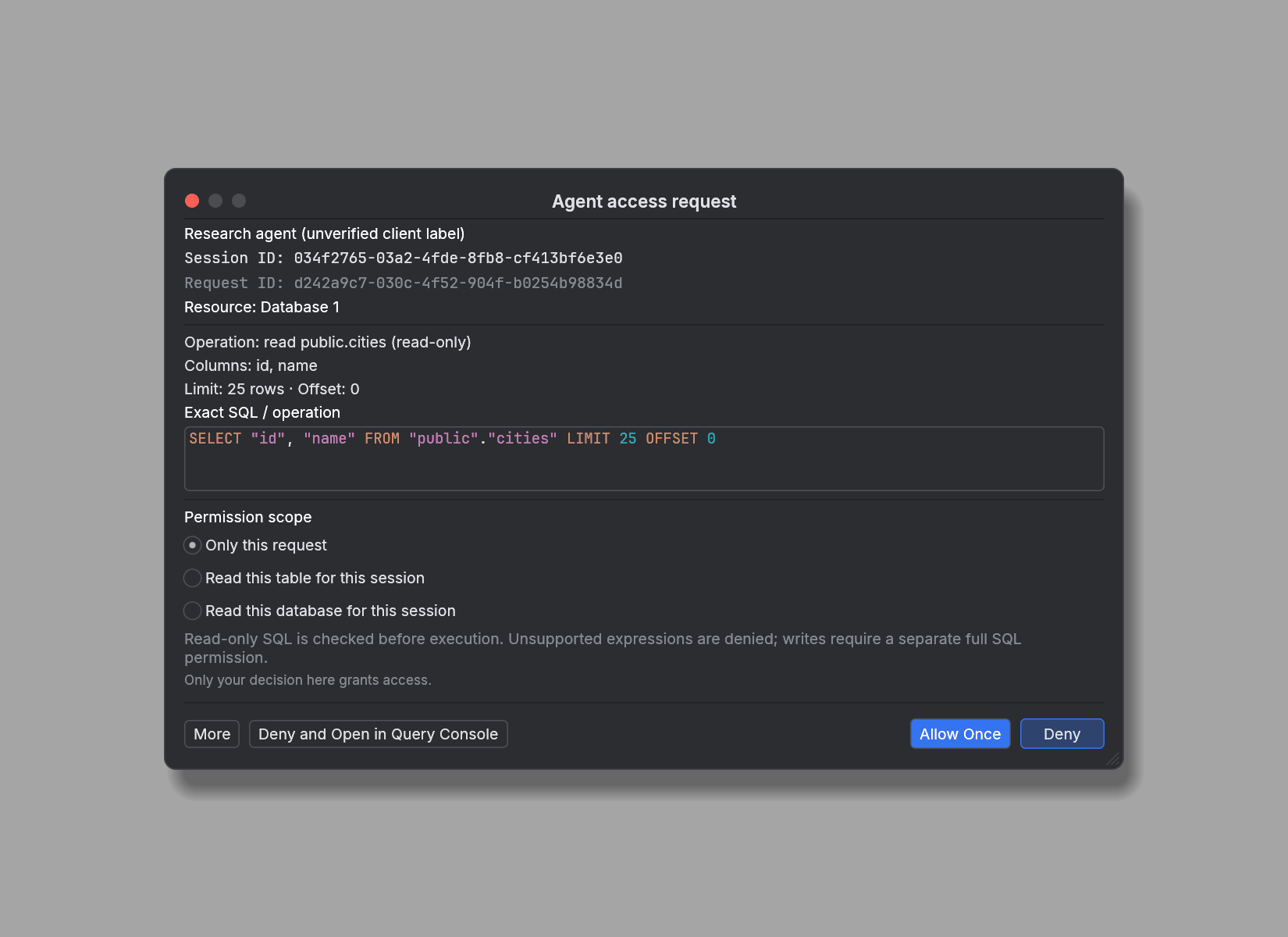Click the Only your decision grants access note
Image resolution: width=1288 pixels, height=937 pixels.
308,680
